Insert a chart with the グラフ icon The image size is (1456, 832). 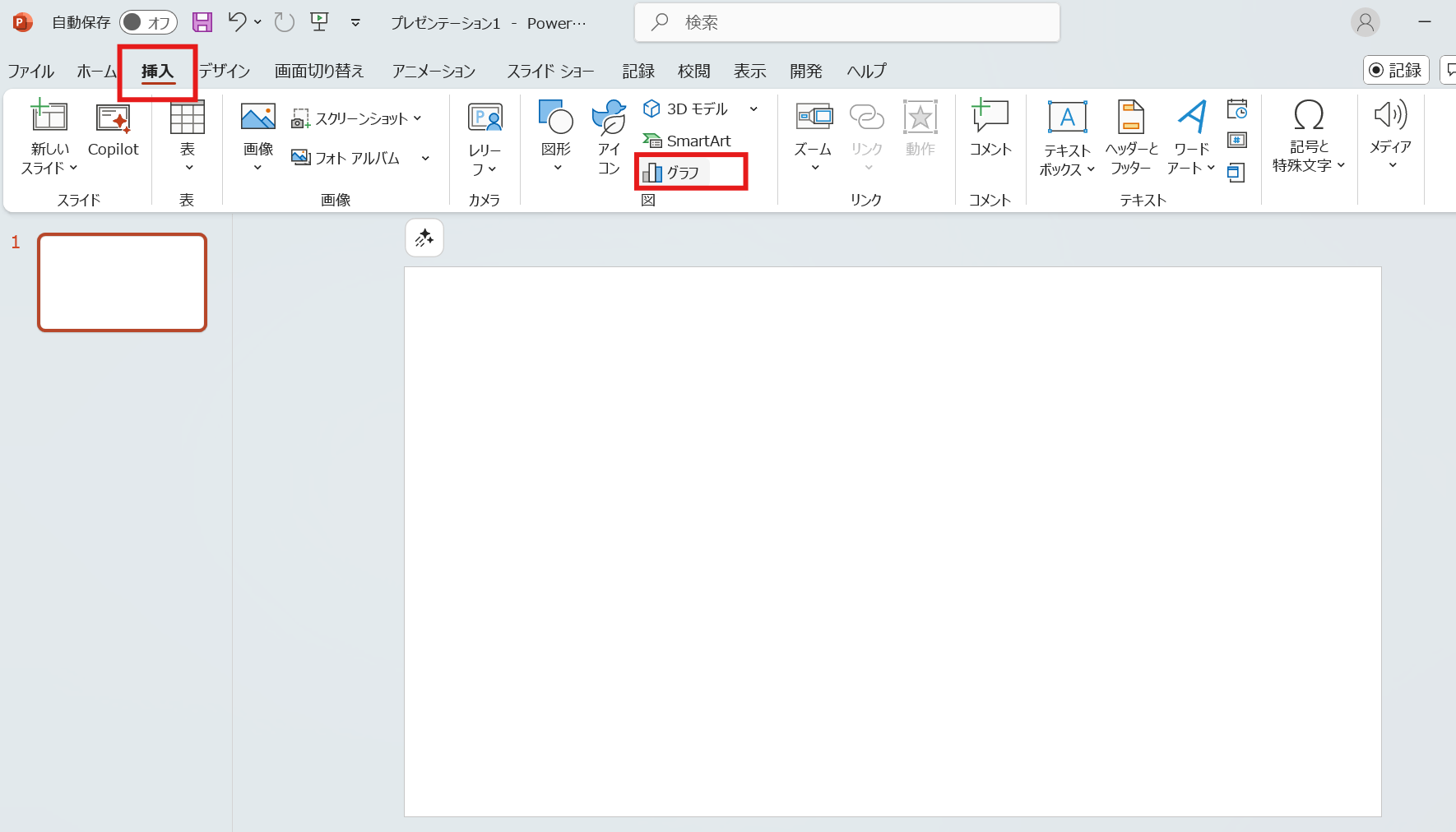tap(675, 172)
